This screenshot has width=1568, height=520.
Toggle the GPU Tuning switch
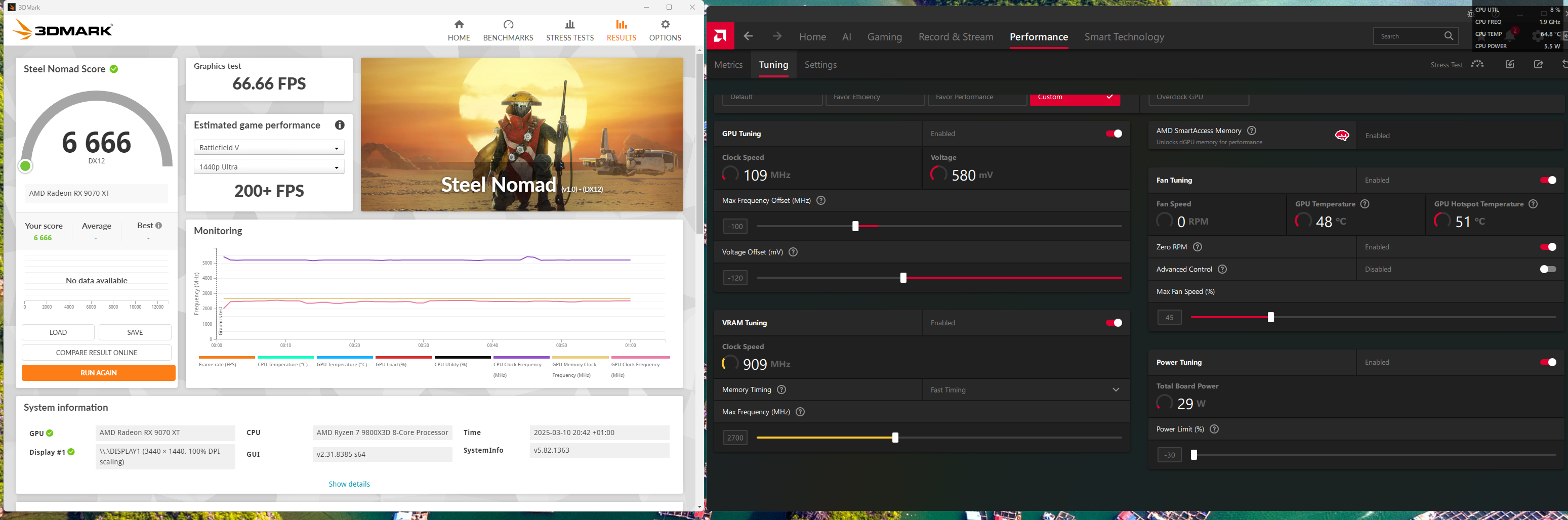click(1114, 134)
